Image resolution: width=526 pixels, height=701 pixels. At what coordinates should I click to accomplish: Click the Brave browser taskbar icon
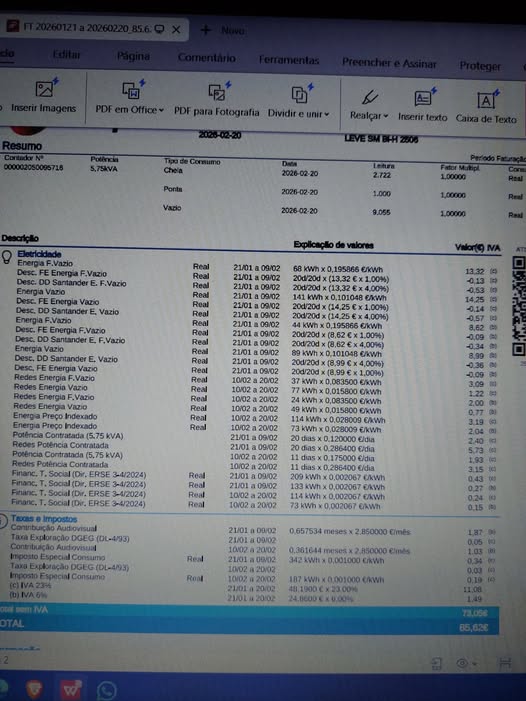(x=34, y=689)
